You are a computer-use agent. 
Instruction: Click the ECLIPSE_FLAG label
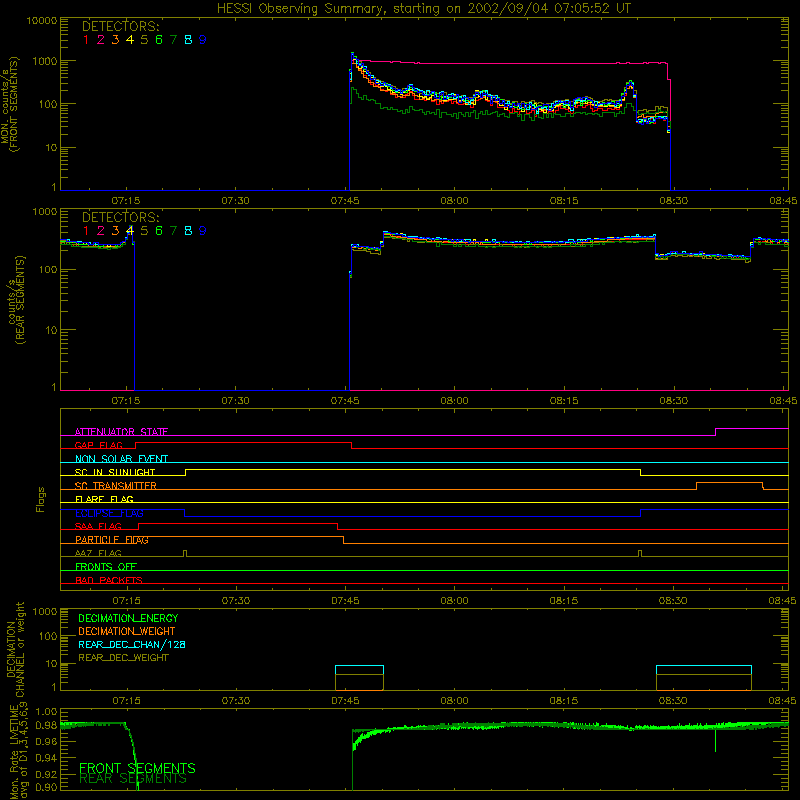[x=109, y=513]
